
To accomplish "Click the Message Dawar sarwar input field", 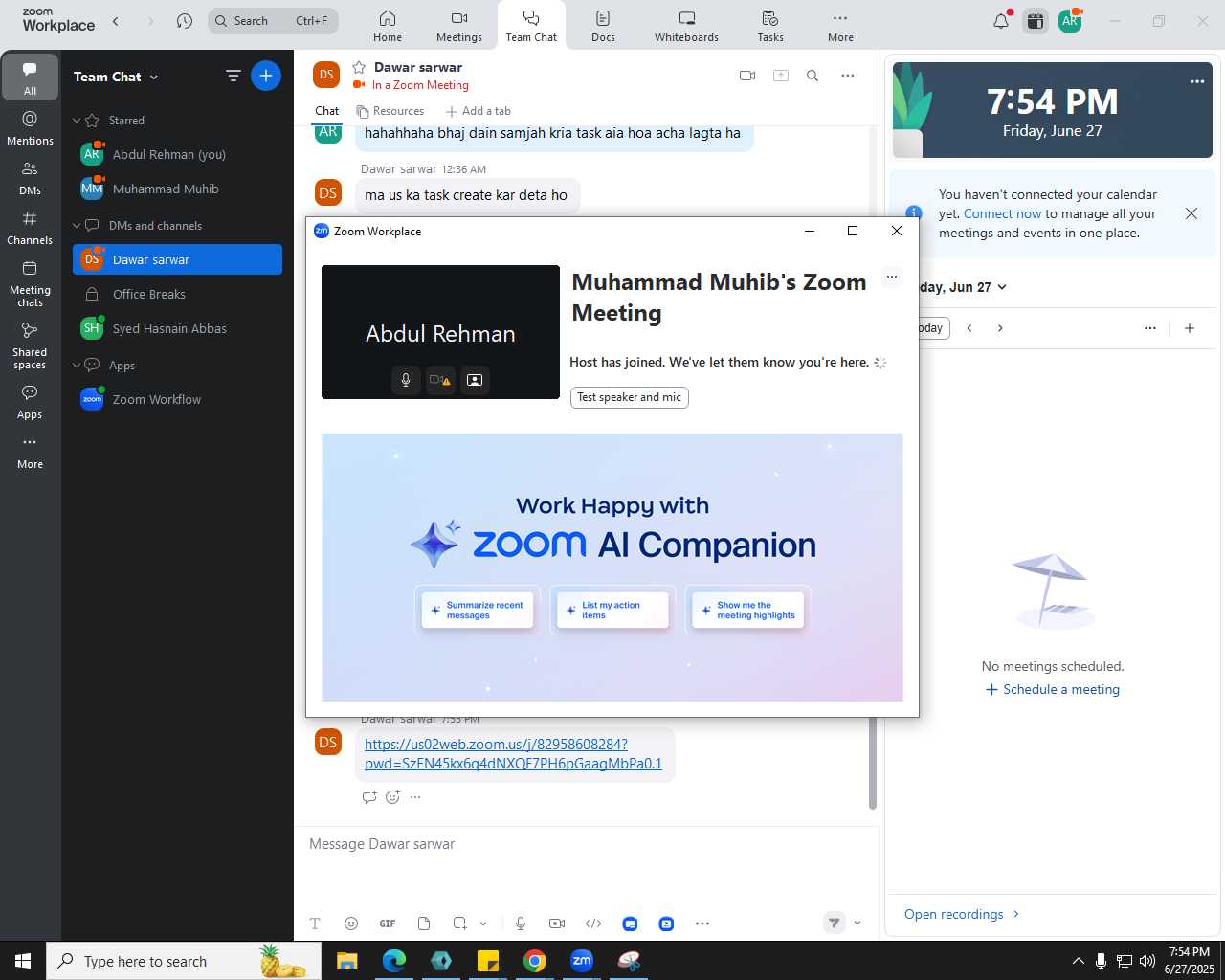I will pos(586,844).
